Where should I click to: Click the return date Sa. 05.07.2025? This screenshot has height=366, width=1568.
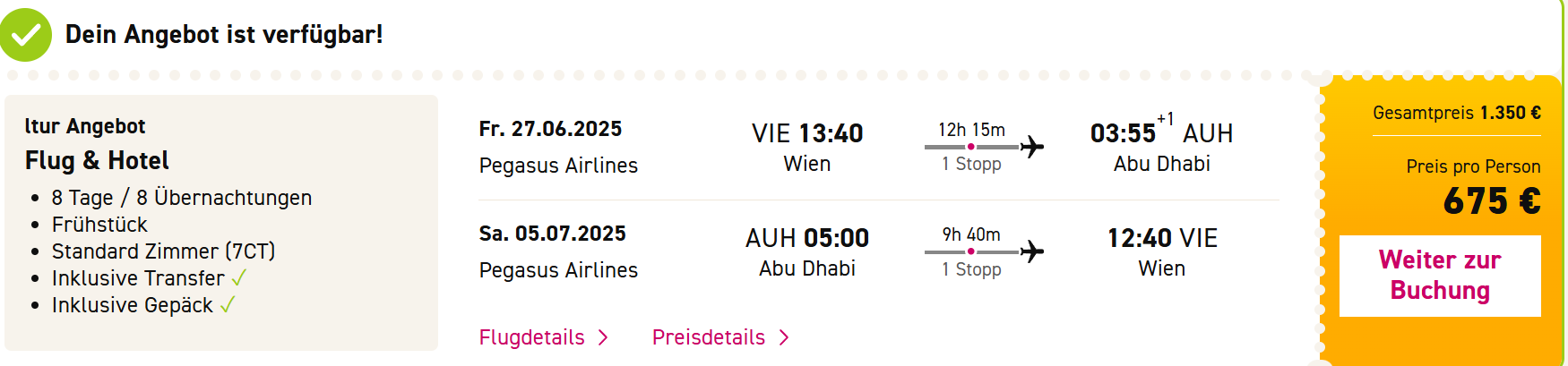pos(553,234)
